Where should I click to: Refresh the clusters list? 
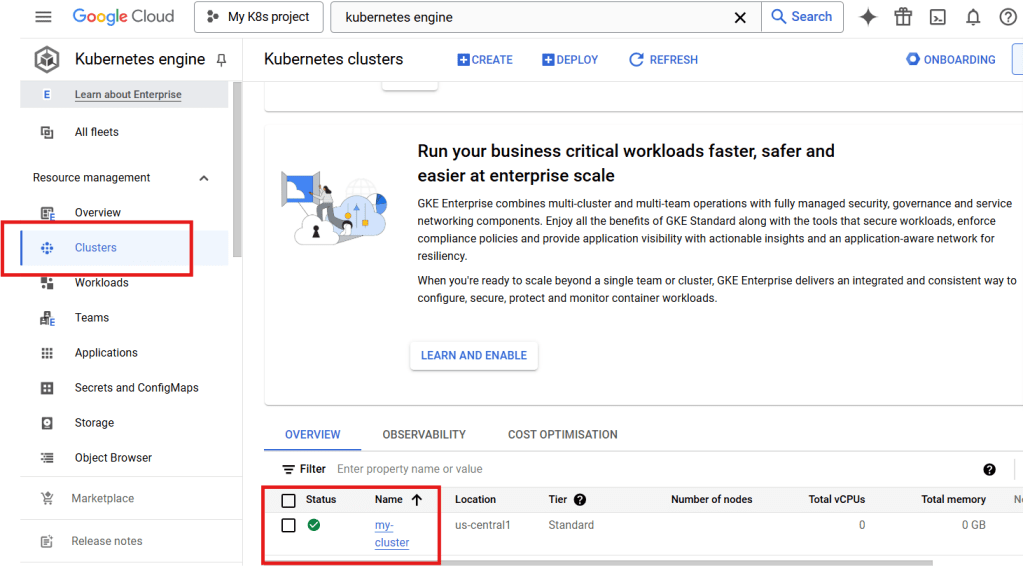663,60
